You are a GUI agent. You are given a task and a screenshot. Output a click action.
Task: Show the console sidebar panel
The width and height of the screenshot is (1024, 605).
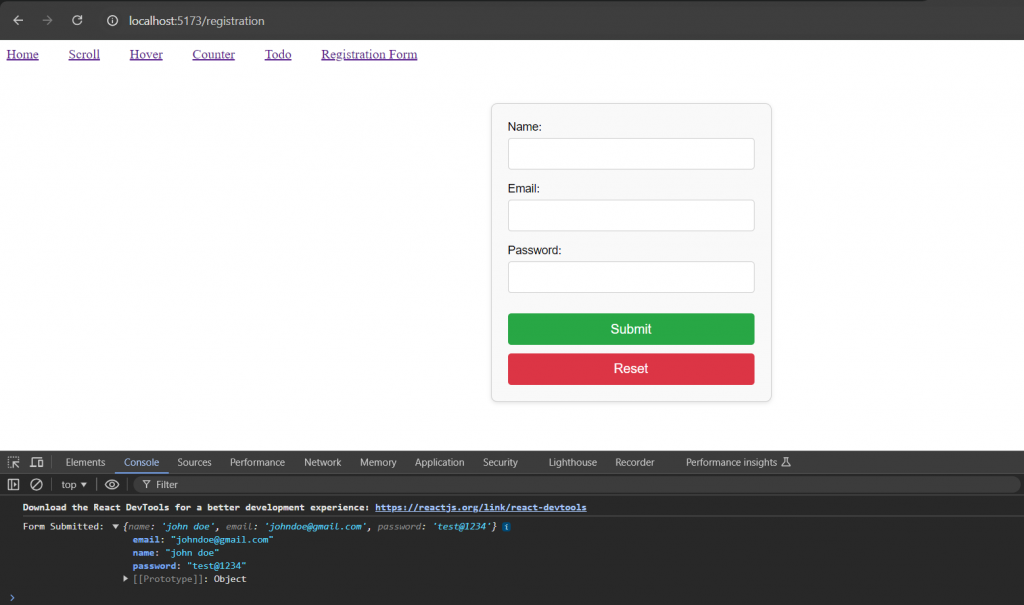(14, 485)
